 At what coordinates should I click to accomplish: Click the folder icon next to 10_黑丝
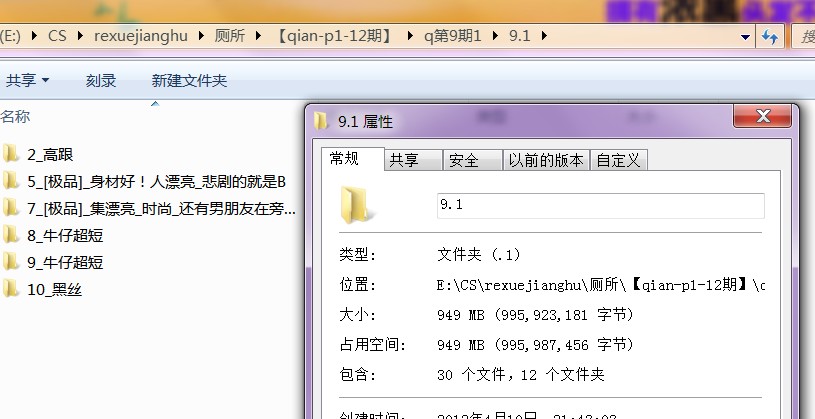point(12,290)
